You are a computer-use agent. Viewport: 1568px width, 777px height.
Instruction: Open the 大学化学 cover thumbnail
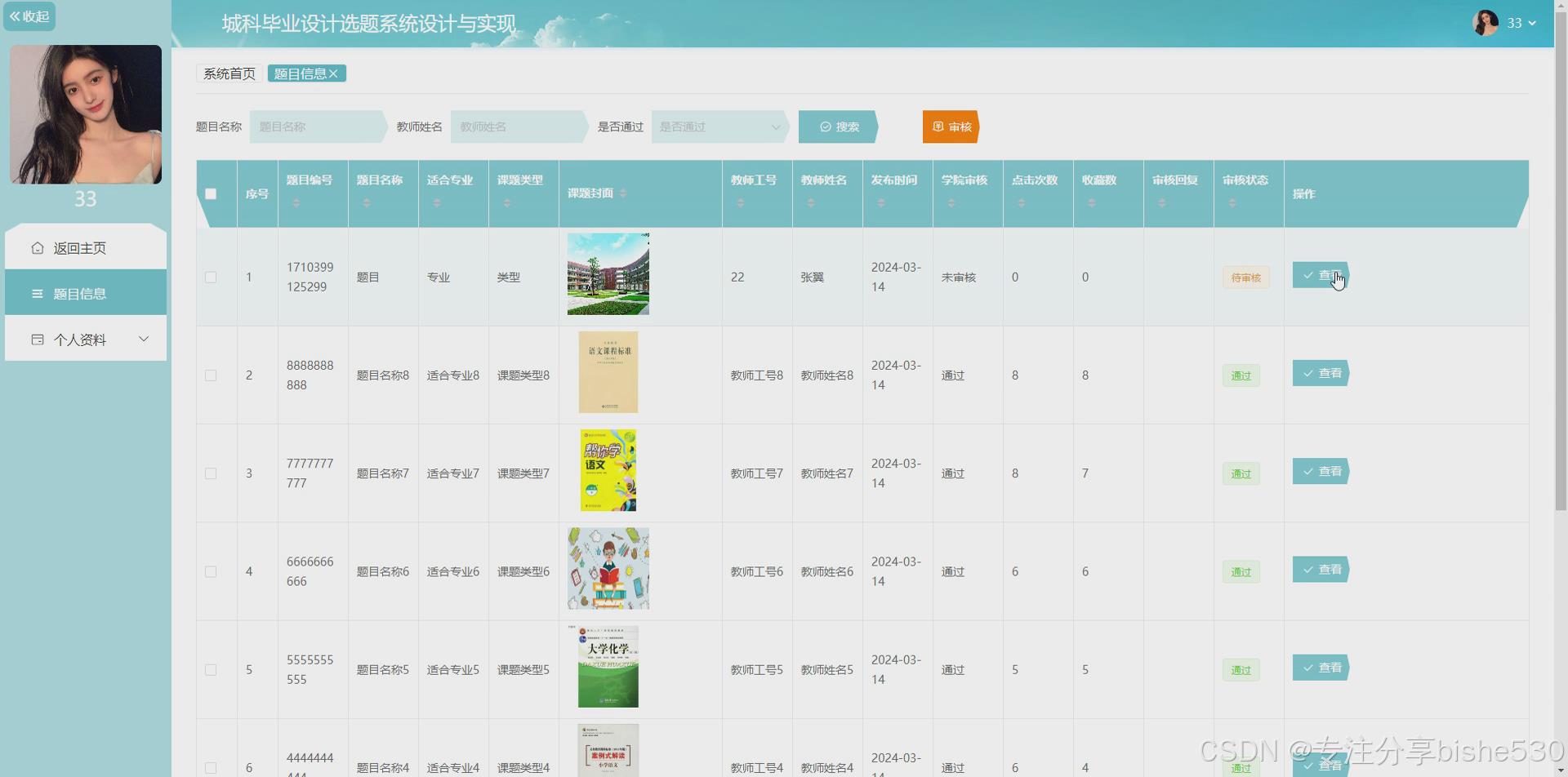(x=608, y=667)
